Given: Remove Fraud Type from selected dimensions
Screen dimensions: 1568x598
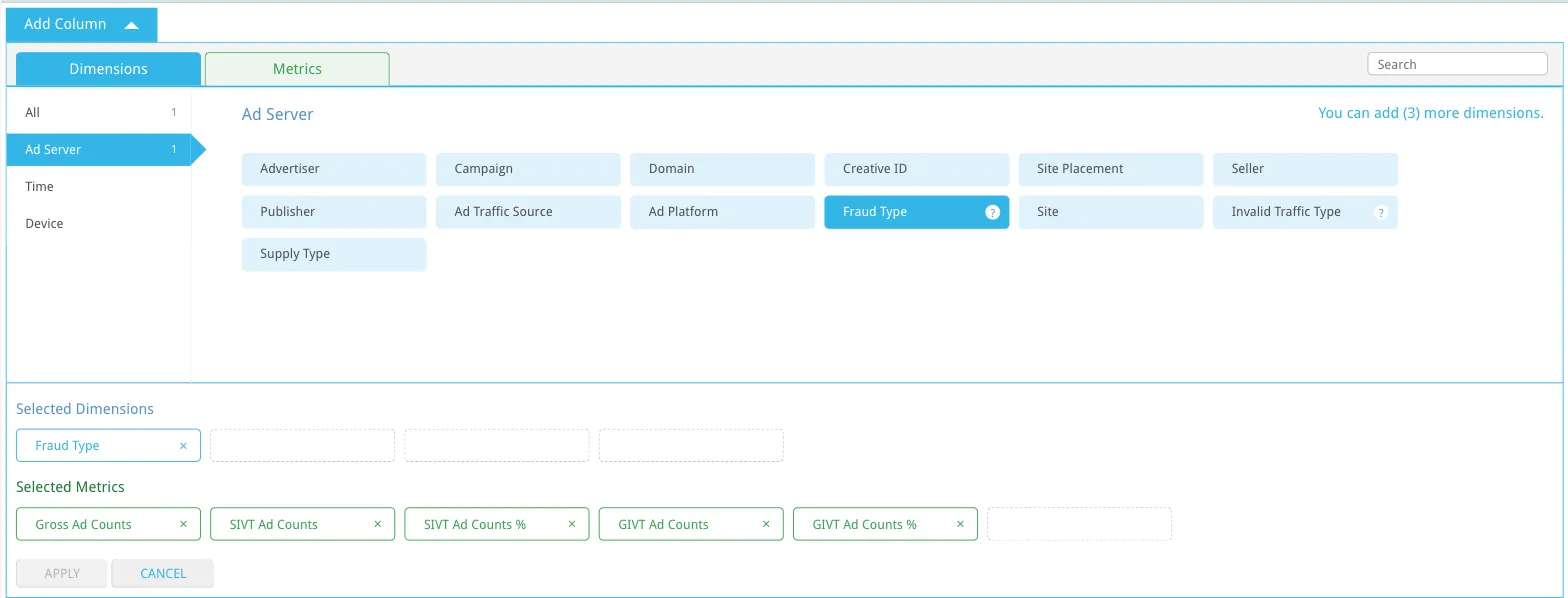Looking at the screenshot, I should pyautogui.click(x=183, y=446).
